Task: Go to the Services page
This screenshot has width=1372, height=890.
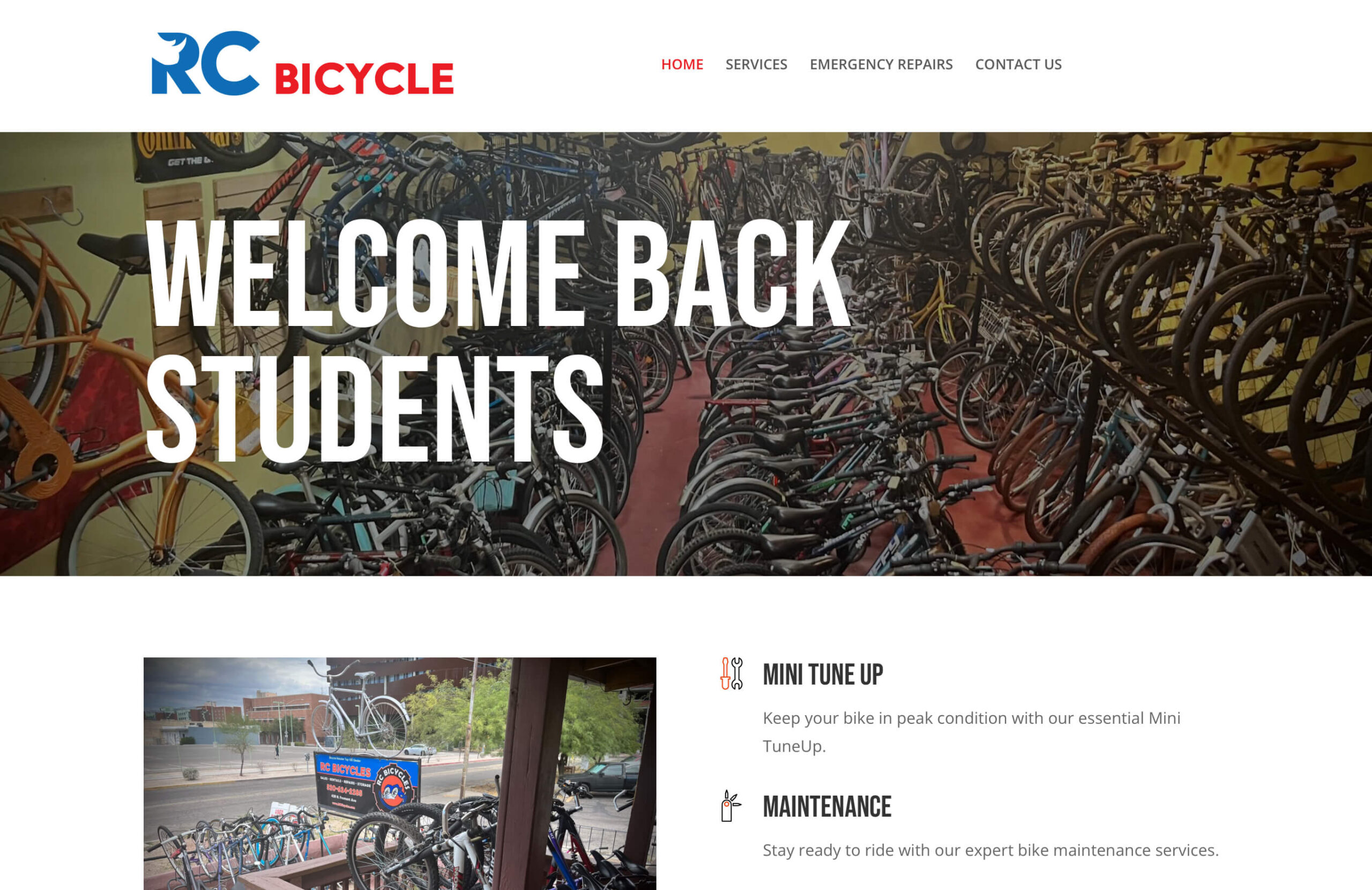Action: (756, 64)
